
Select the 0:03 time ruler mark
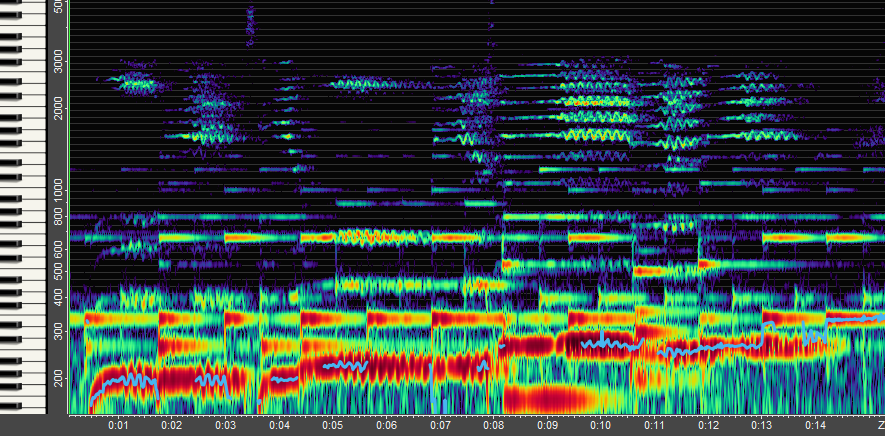click(x=225, y=425)
